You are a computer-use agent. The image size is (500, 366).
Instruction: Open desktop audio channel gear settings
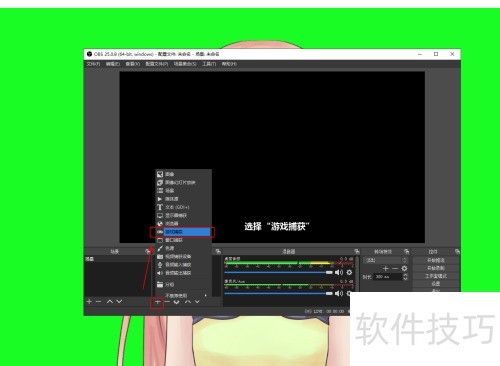(x=349, y=272)
